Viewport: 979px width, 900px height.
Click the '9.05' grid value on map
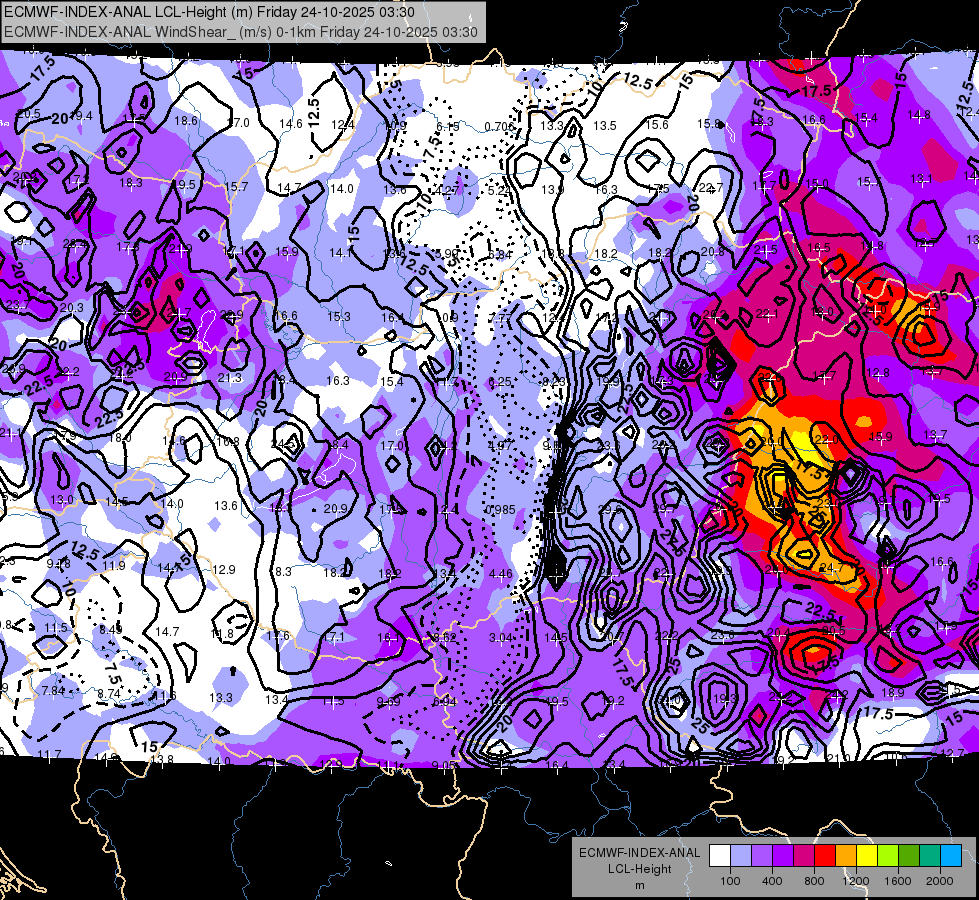tap(443, 765)
